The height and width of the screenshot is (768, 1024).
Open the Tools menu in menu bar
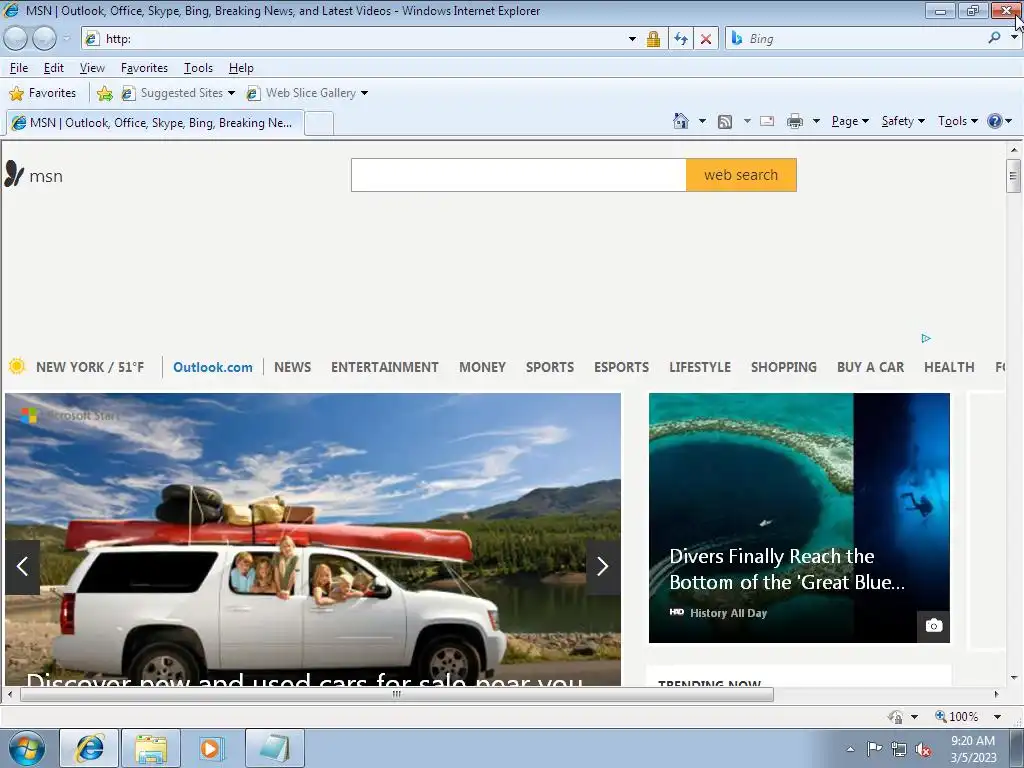(199, 68)
